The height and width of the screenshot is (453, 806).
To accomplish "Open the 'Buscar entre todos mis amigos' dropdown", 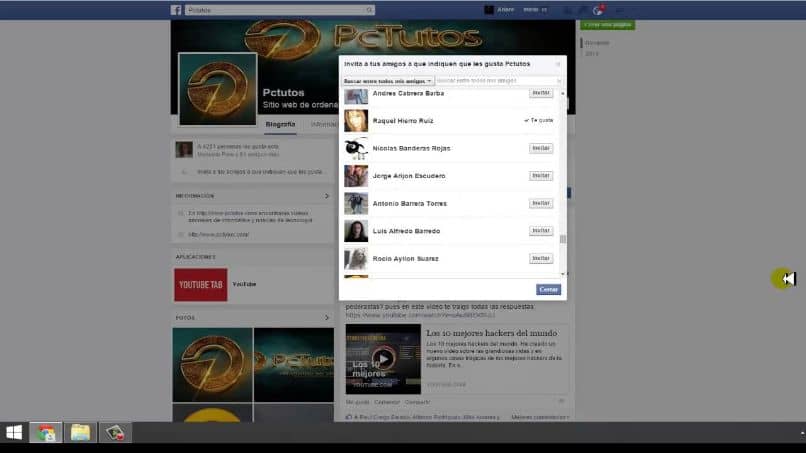I will 387,81.
